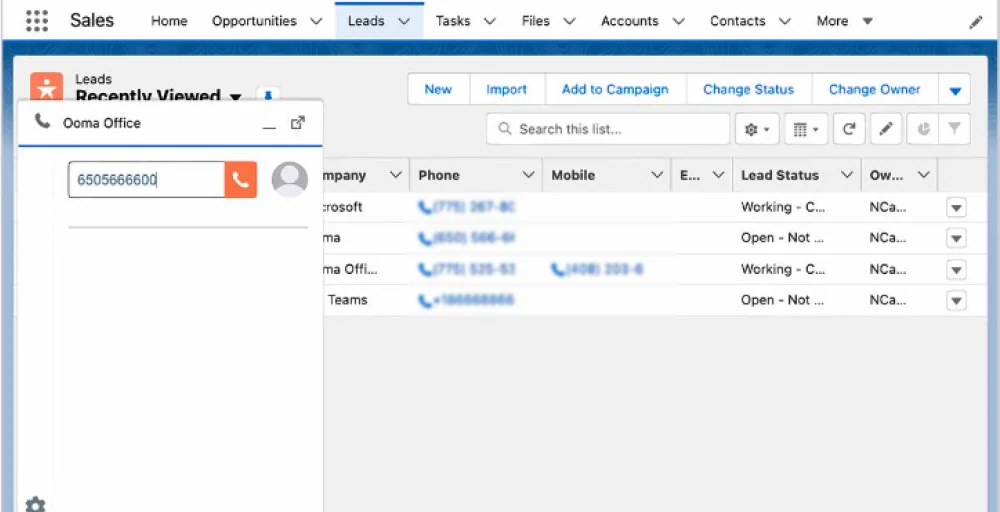
Task: Click the contact avatar in Ooma panel
Action: click(x=290, y=179)
